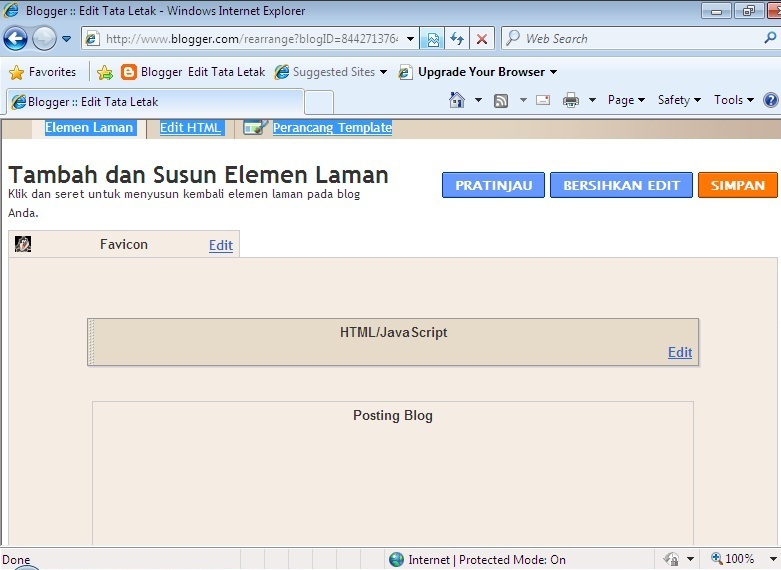Viewport: 781px width, 570px height.
Task: Click the Blogger orange favorites icon
Action: click(129, 73)
